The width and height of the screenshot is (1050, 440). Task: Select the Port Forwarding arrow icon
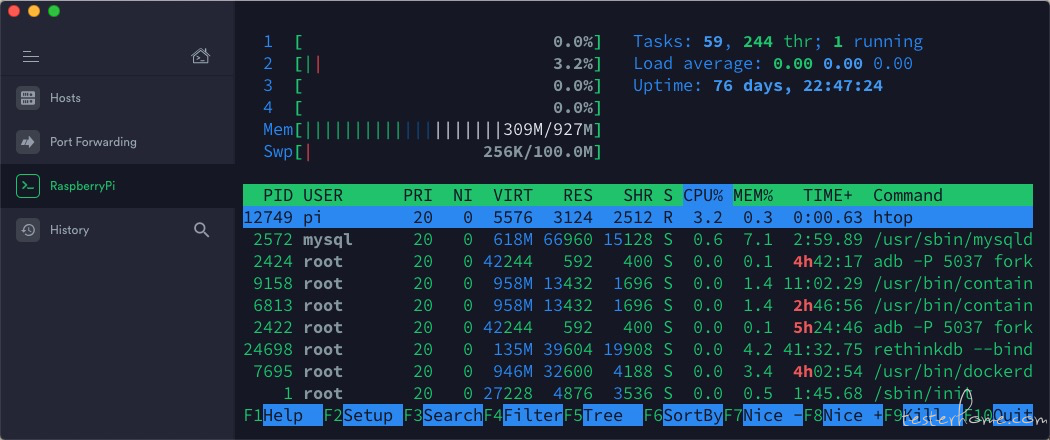(x=28, y=142)
